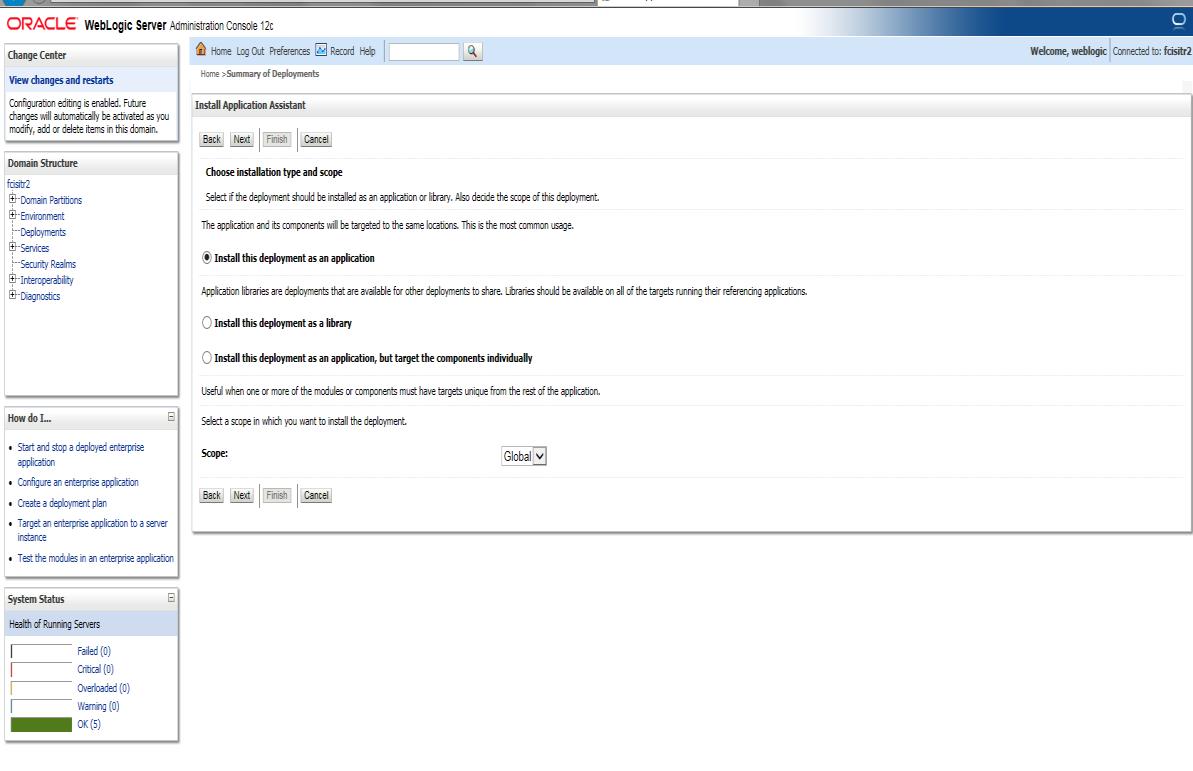Open Domain Partitions in Domain Structure

[x=51, y=200]
